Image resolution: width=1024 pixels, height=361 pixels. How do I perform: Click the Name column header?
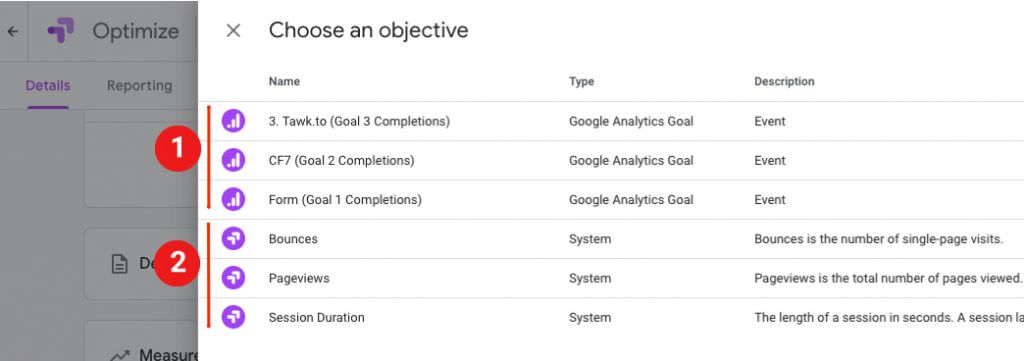coord(284,82)
